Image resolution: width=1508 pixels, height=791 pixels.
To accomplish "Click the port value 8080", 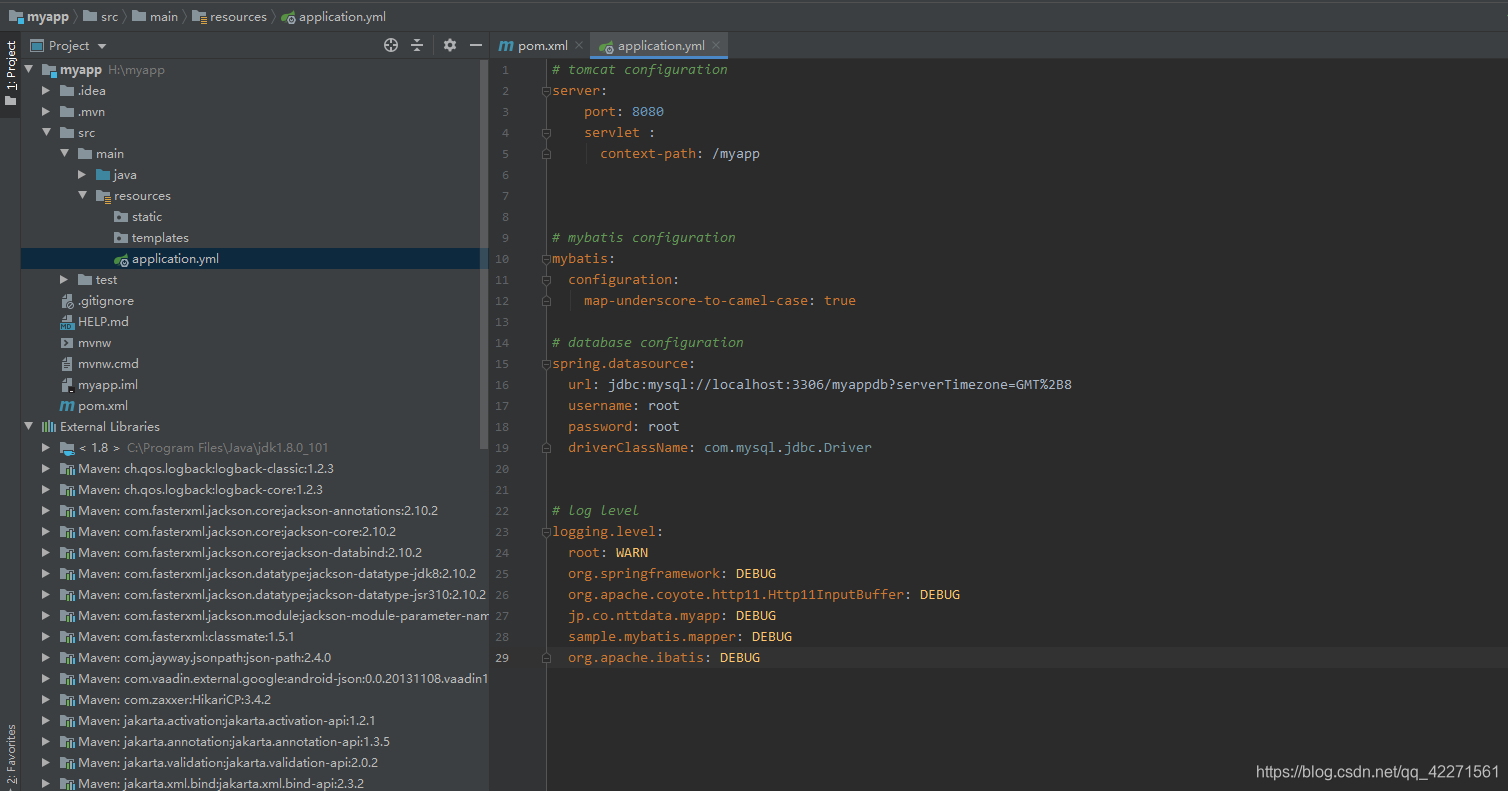I will coord(648,112).
